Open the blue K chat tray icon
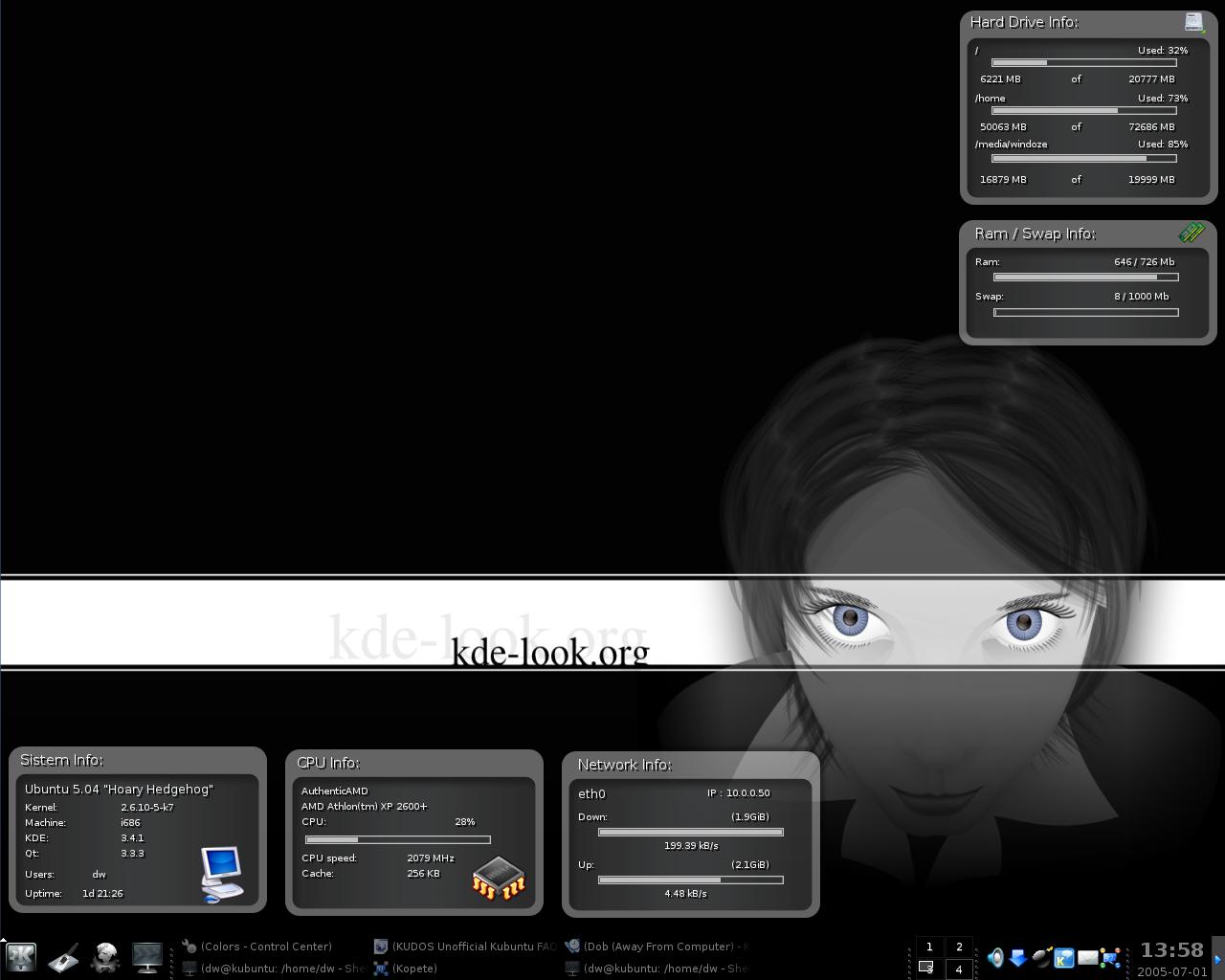Image resolution: width=1225 pixels, height=980 pixels. pos(1064,957)
